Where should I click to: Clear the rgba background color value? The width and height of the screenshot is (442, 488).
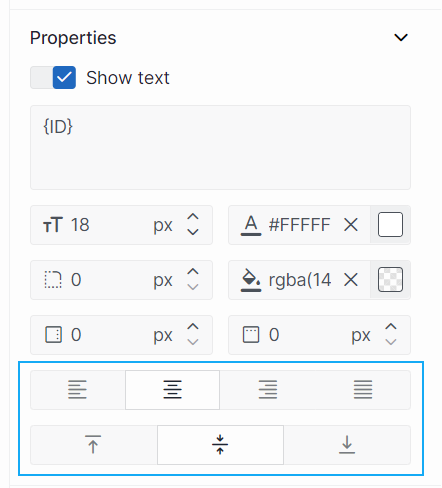point(351,280)
